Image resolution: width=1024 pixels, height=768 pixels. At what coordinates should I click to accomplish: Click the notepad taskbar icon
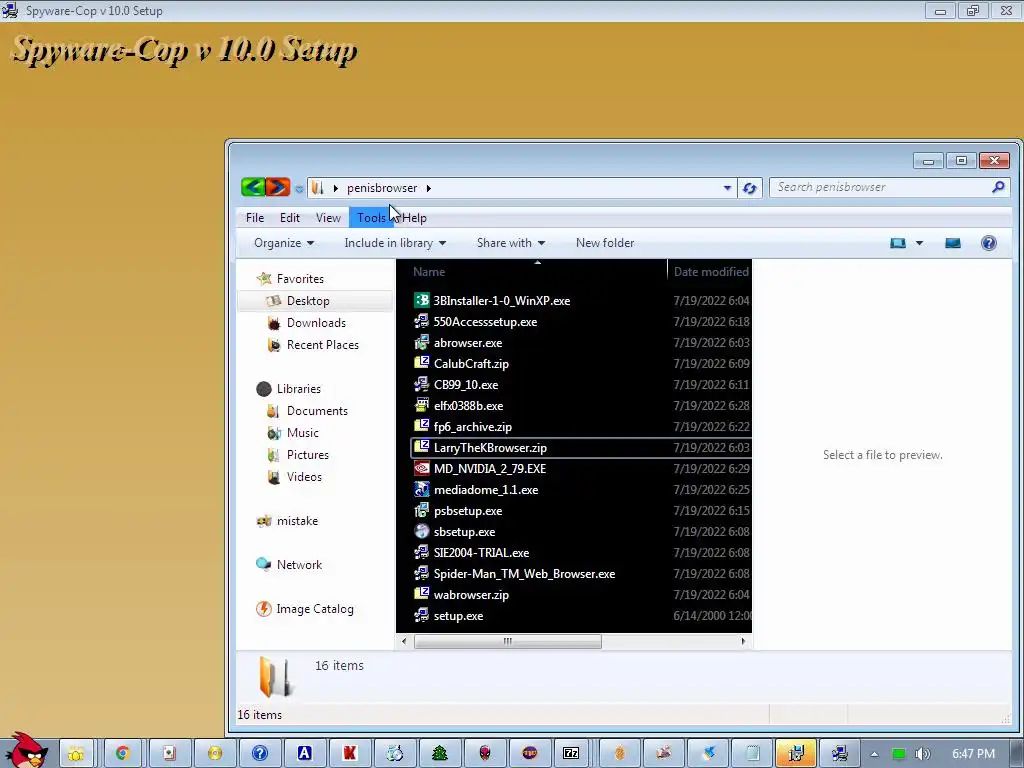click(752, 753)
